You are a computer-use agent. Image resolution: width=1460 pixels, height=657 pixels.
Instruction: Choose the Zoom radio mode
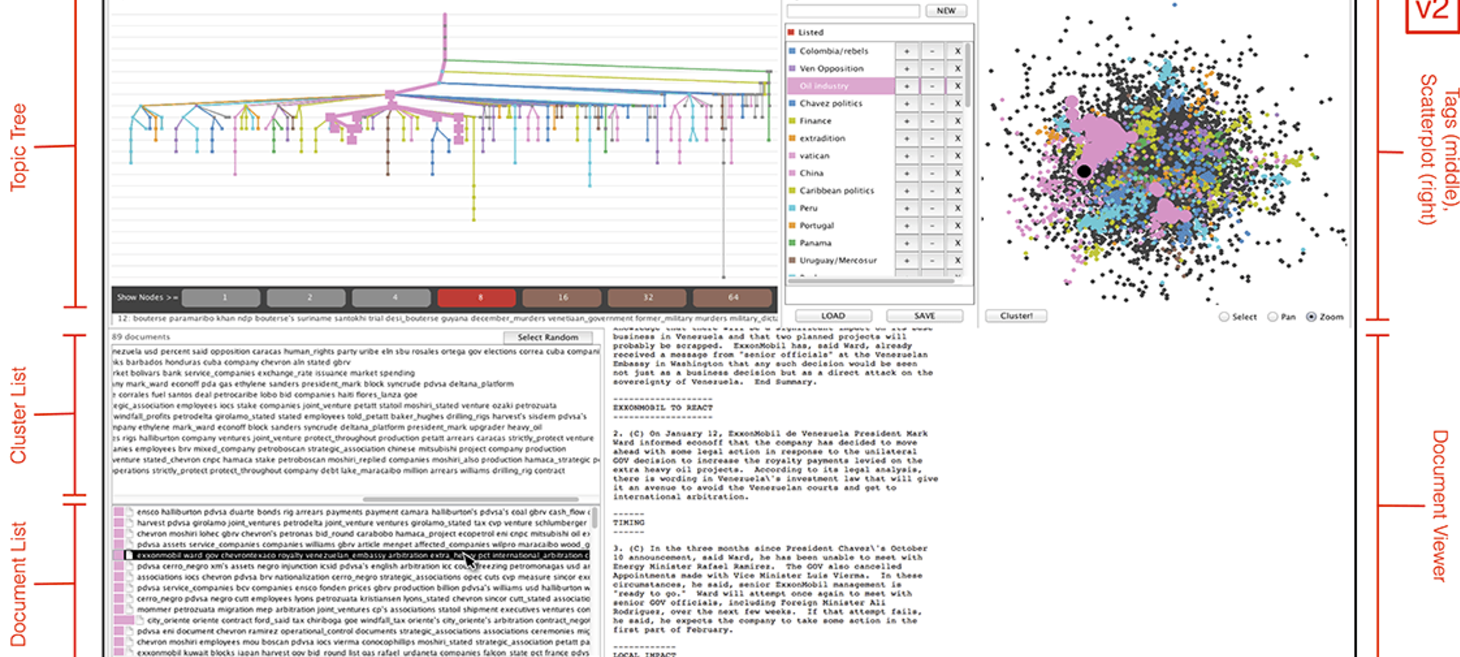click(x=1311, y=317)
